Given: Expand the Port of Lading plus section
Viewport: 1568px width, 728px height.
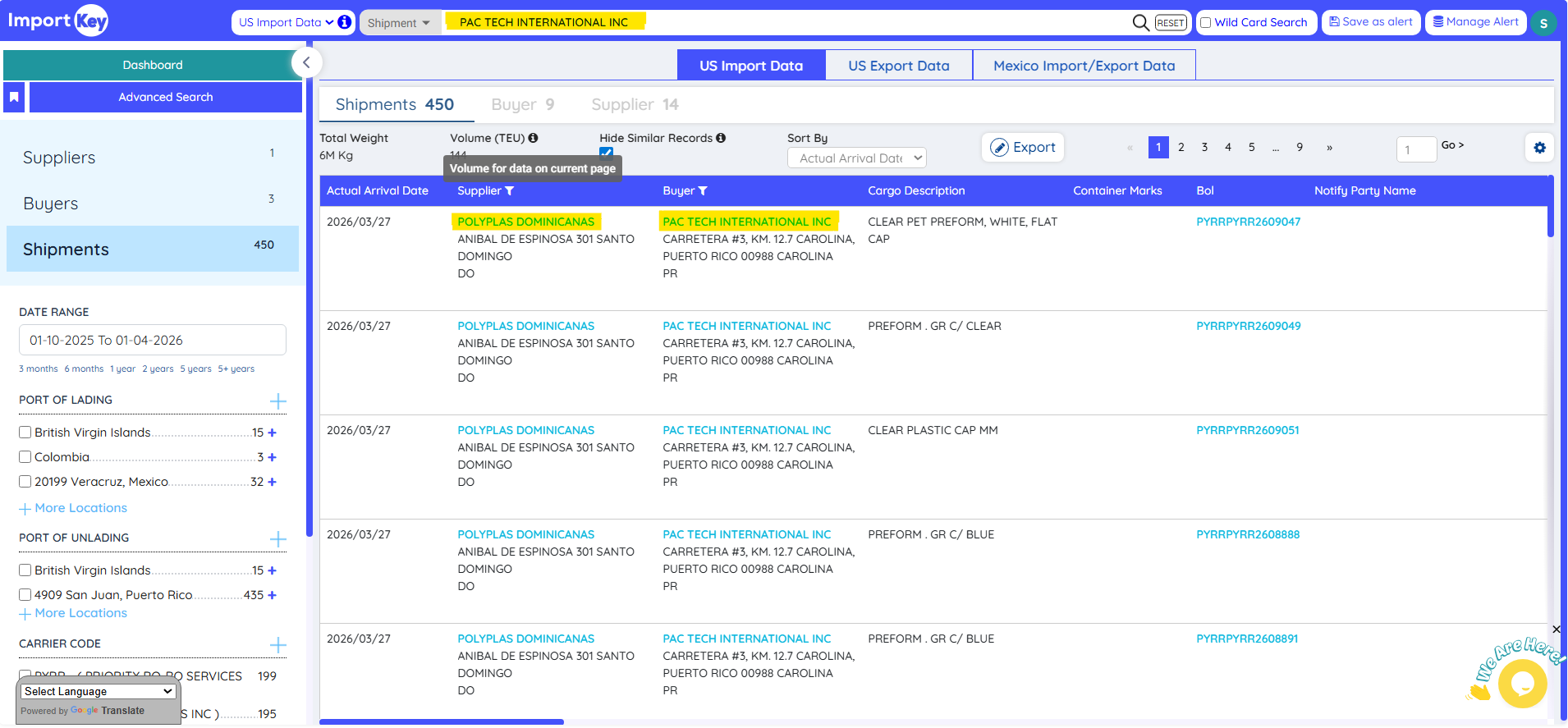Looking at the screenshot, I should [x=278, y=401].
